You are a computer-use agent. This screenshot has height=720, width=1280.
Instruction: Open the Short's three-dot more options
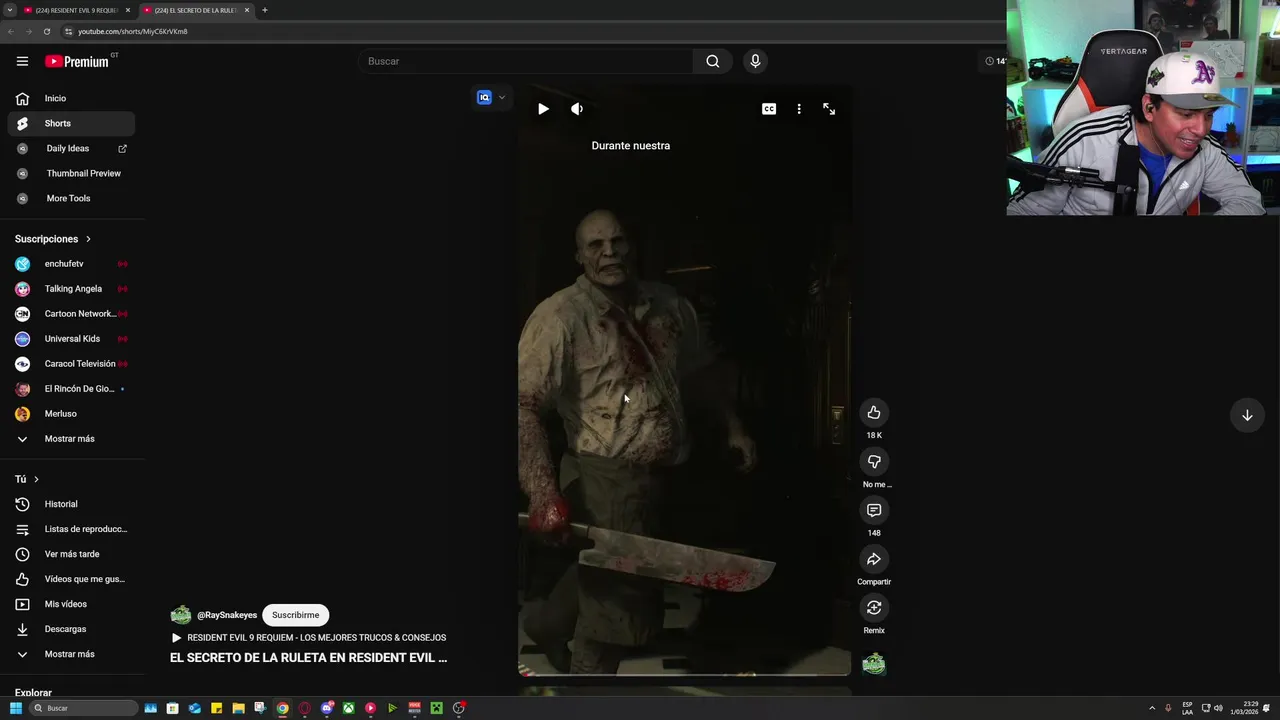(799, 109)
